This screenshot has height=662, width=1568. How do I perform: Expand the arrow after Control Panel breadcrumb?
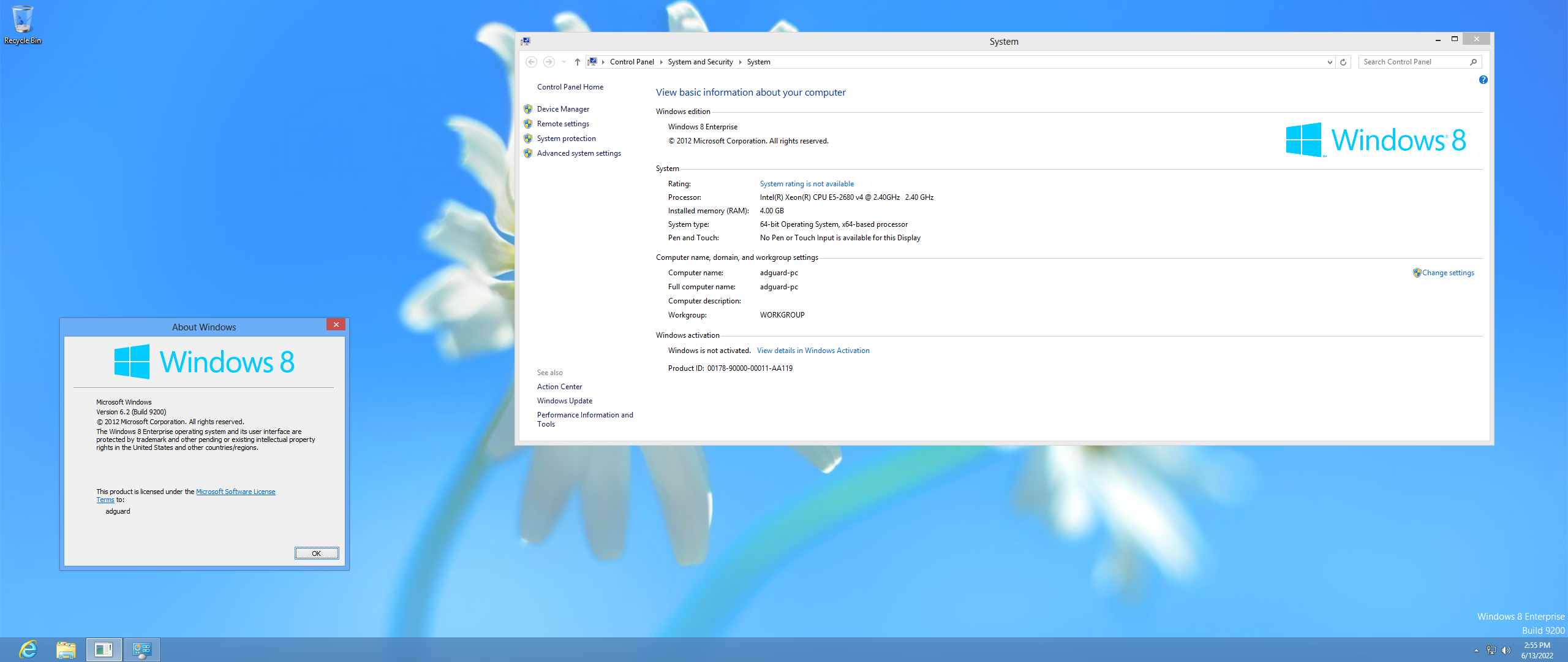[x=661, y=62]
